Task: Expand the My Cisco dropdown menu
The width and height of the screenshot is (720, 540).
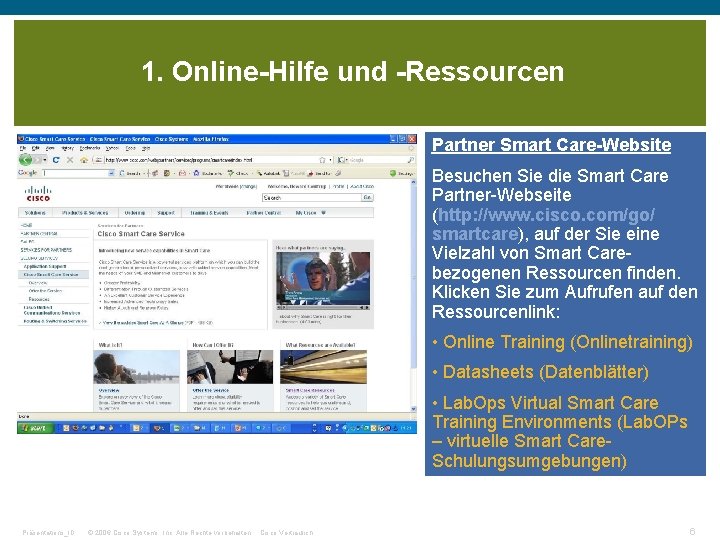Action: click(x=323, y=213)
